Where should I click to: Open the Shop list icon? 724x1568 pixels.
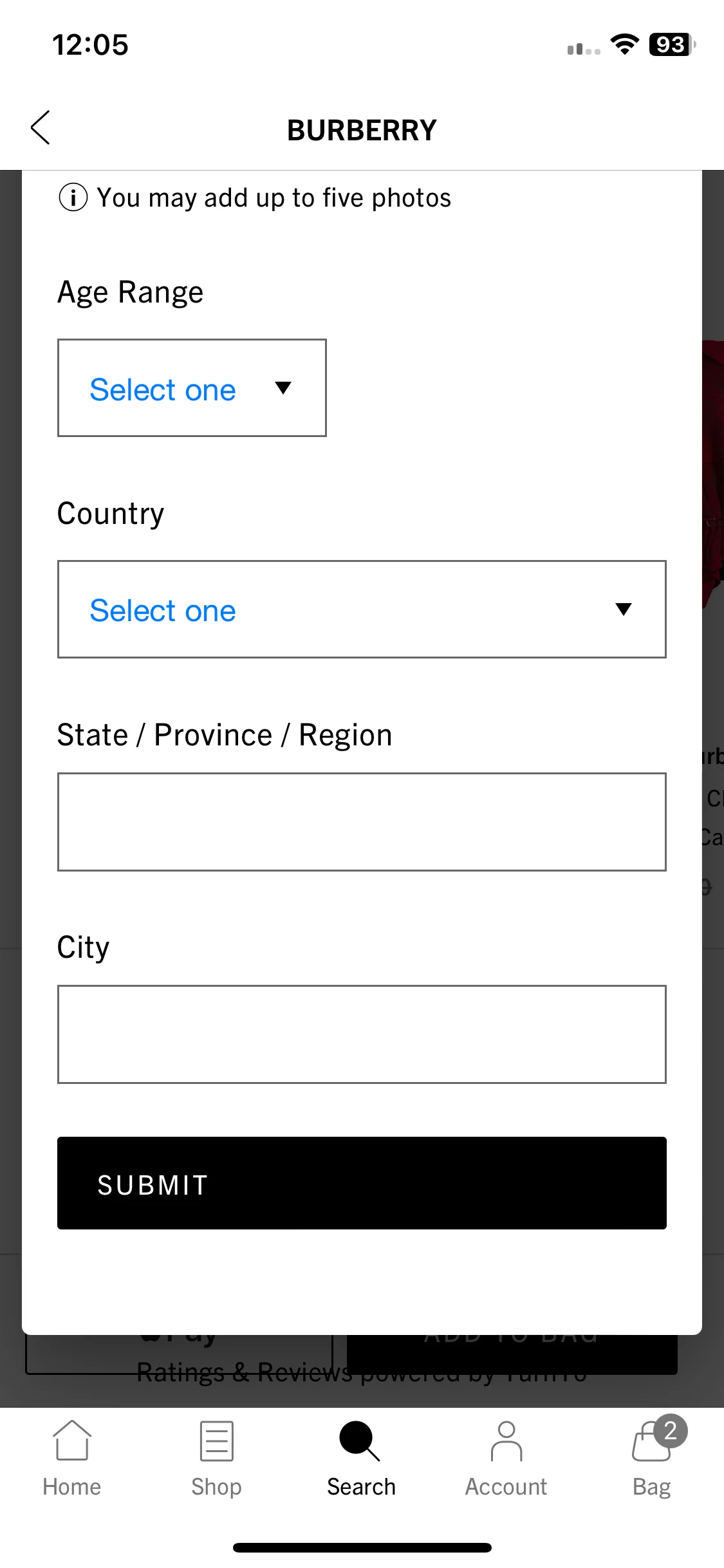216,1441
